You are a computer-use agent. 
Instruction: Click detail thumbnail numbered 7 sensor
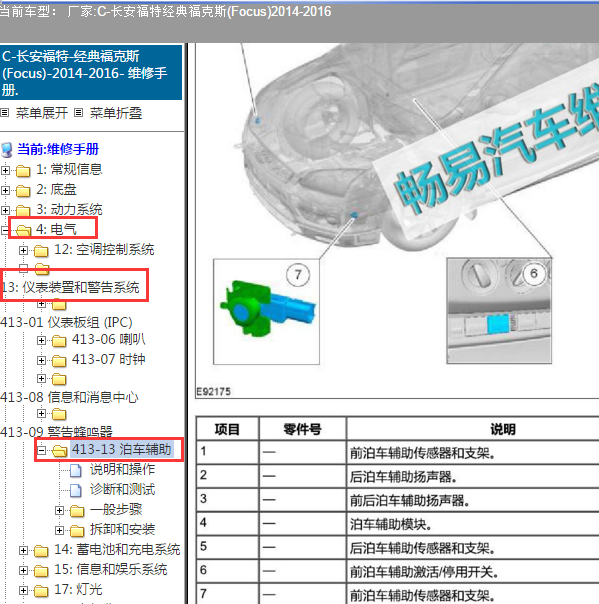[x=267, y=311]
